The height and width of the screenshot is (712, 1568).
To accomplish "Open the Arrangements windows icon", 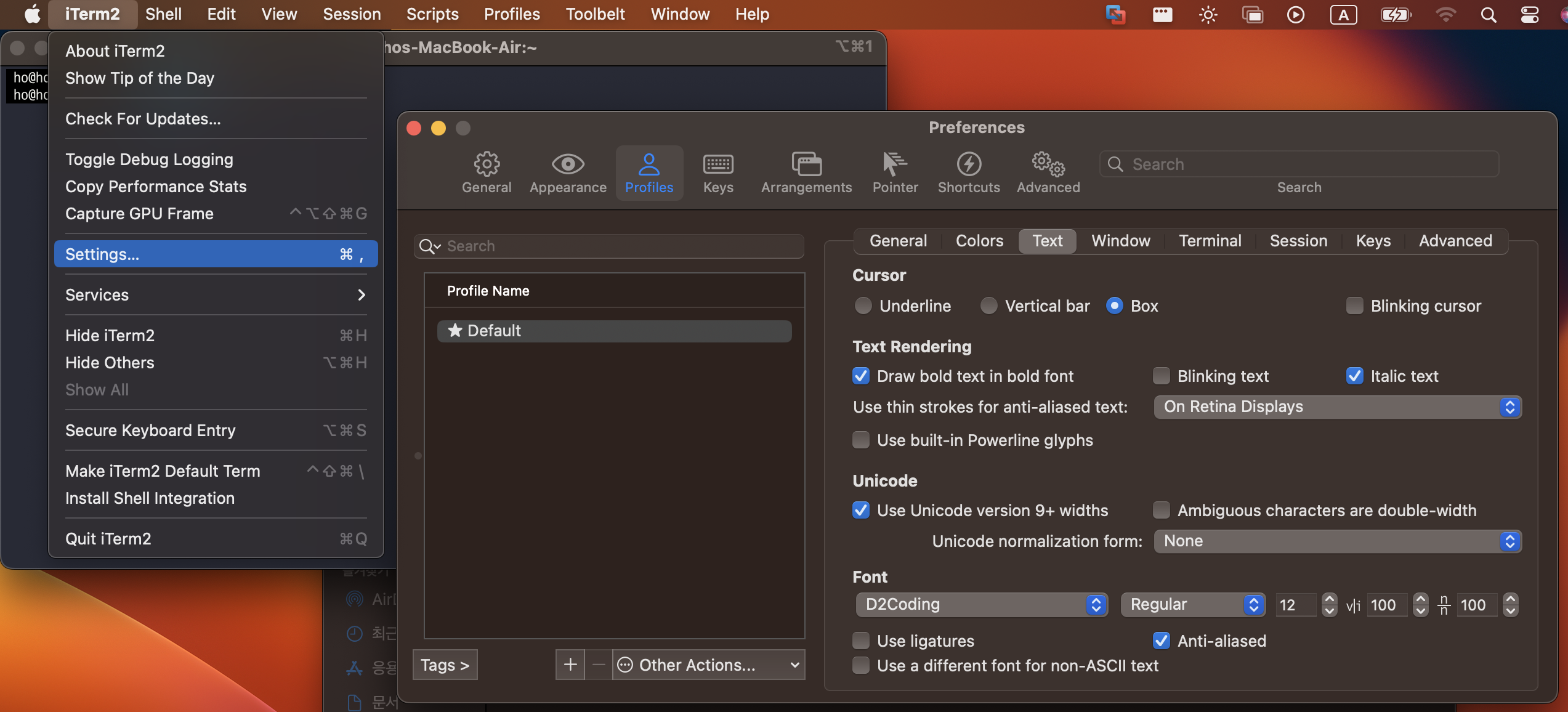I will pyautogui.click(x=806, y=164).
